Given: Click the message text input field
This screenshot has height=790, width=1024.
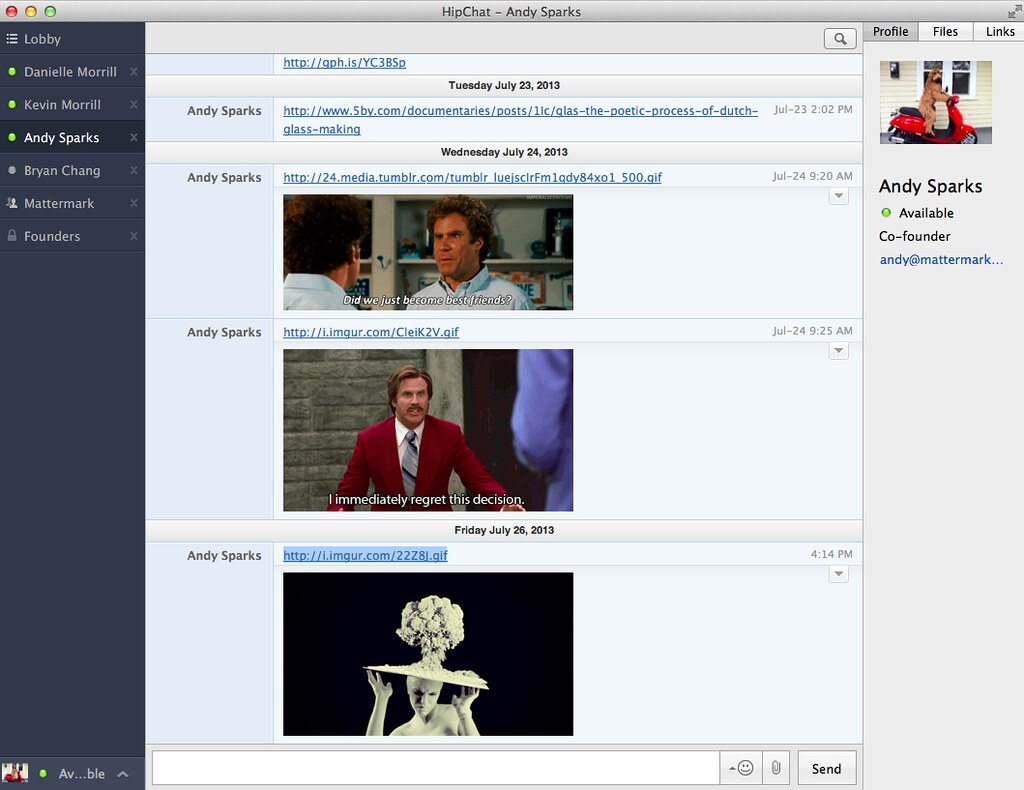Looking at the screenshot, I should (x=436, y=768).
